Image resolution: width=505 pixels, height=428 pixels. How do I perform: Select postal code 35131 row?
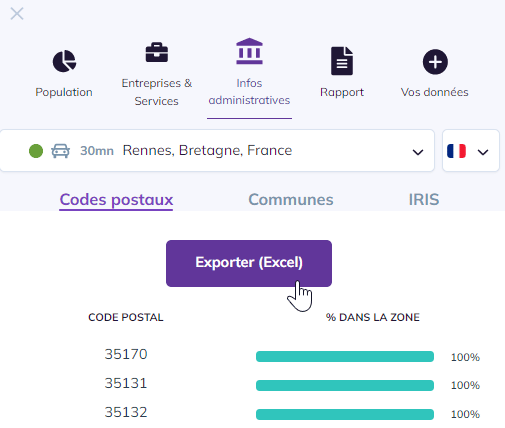pyautogui.click(x=252, y=385)
